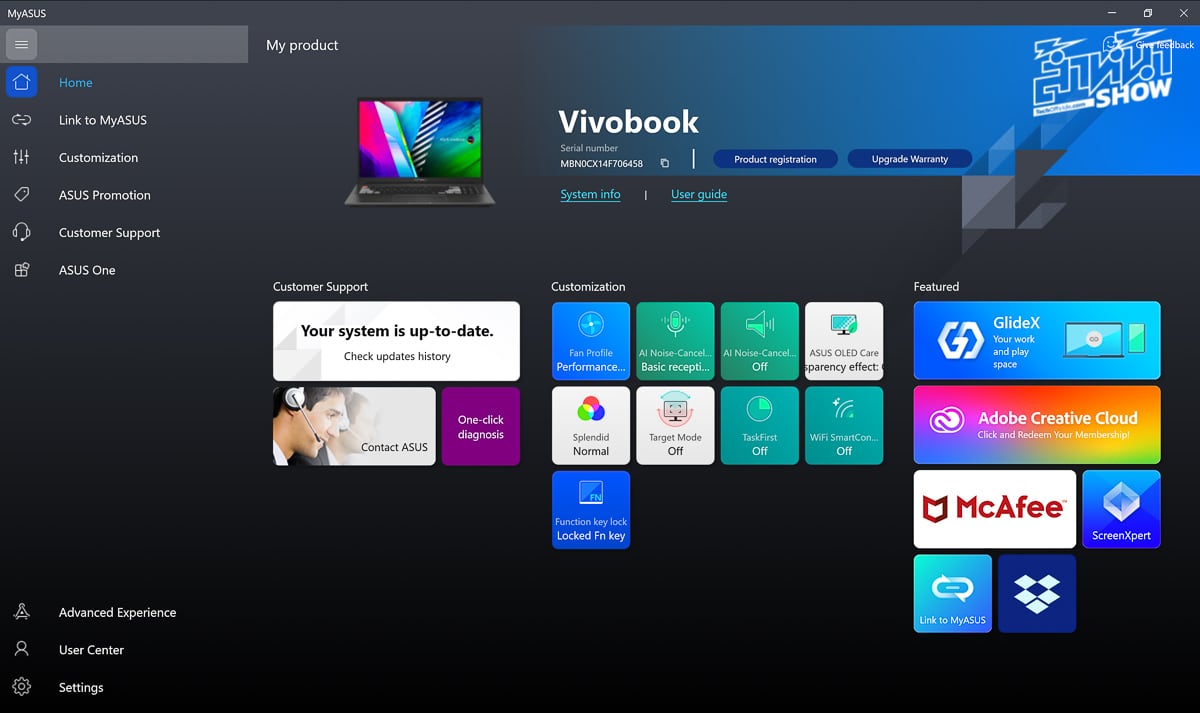The width and height of the screenshot is (1200, 713).
Task: Click the Settings gear icon
Action: click(21, 687)
